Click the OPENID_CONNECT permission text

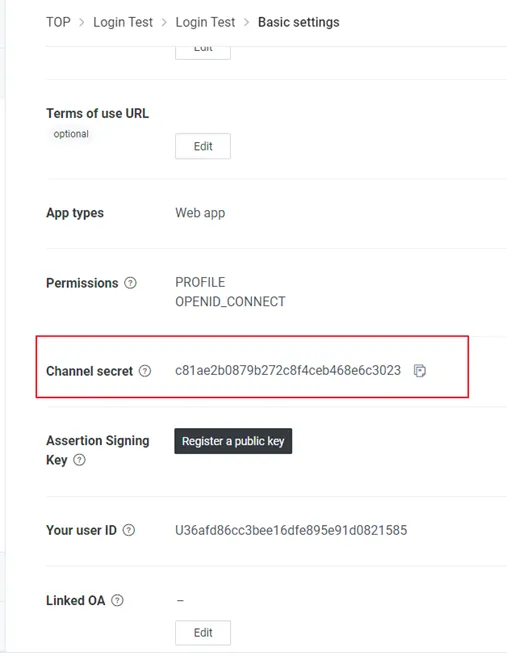pos(230,302)
